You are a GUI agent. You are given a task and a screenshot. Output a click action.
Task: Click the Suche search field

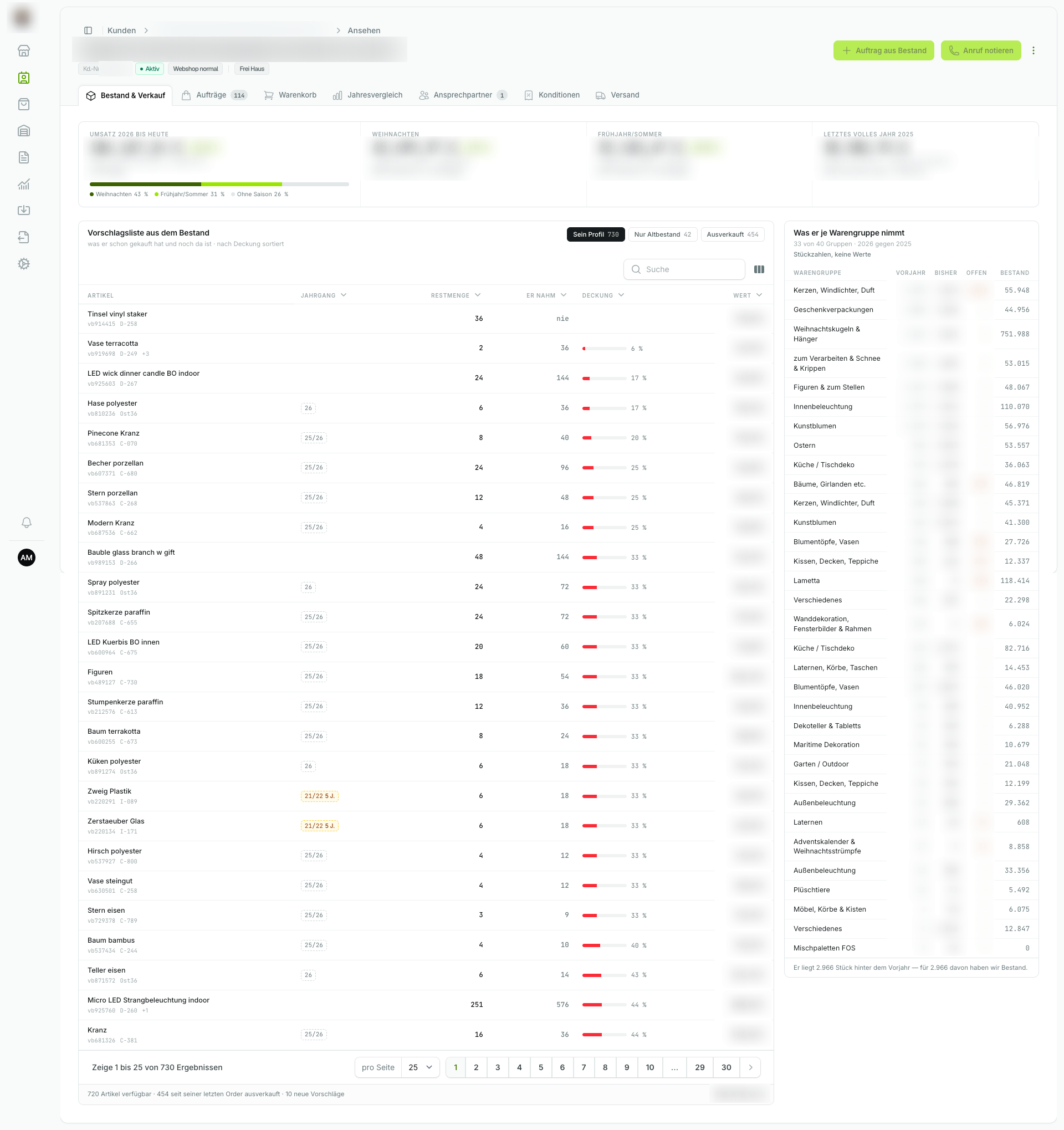[684, 269]
